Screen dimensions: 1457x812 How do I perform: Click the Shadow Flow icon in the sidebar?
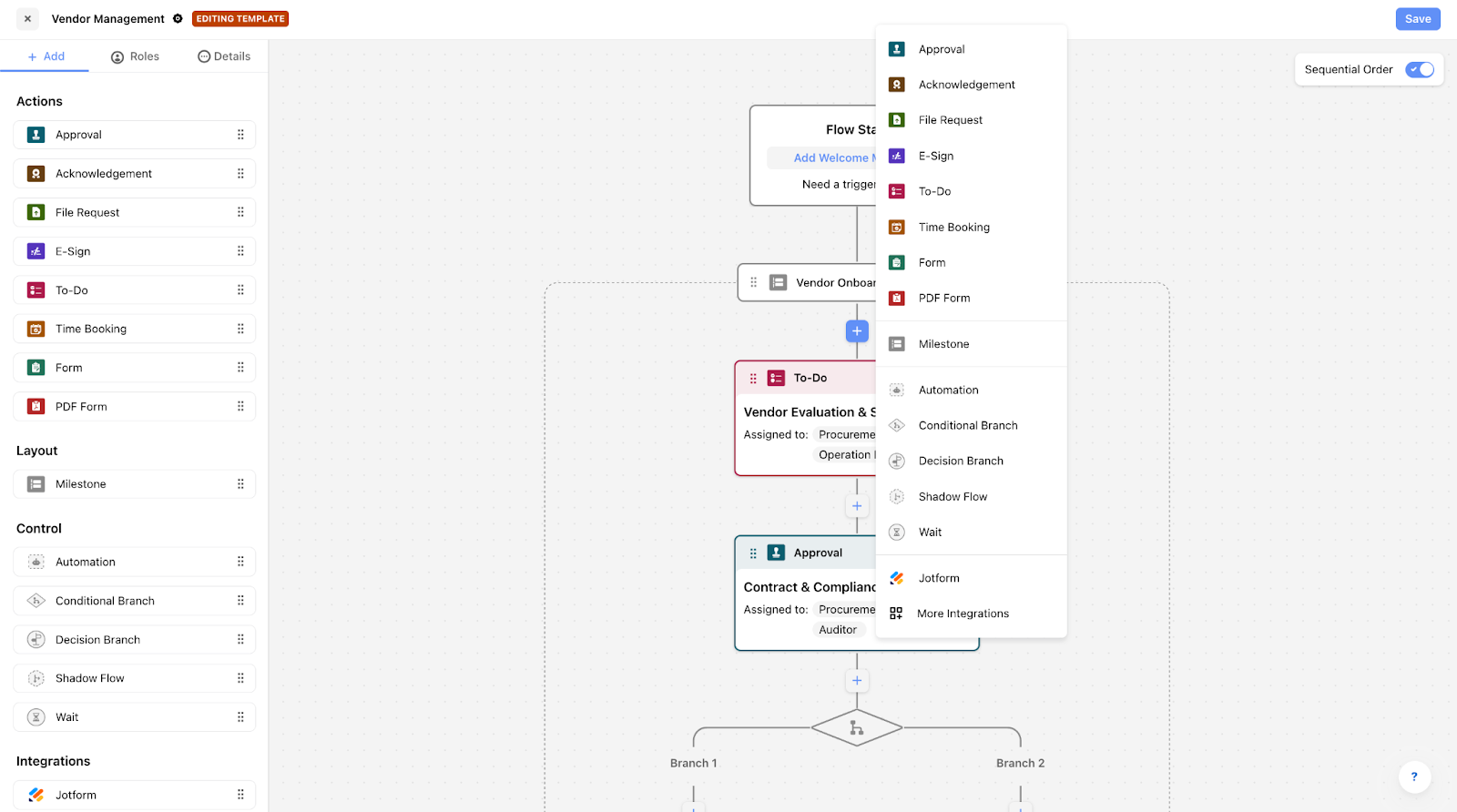36,678
